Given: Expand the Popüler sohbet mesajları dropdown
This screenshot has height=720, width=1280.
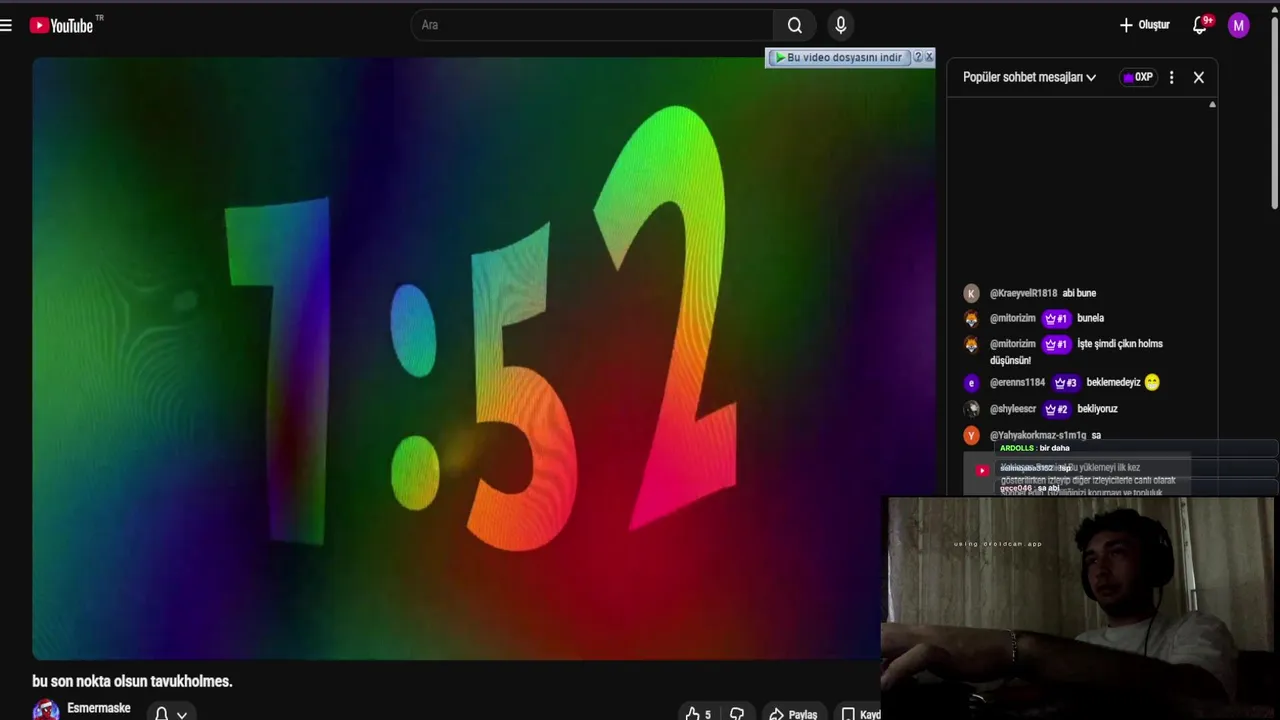Looking at the screenshot, I should [x=1029, y=77].
